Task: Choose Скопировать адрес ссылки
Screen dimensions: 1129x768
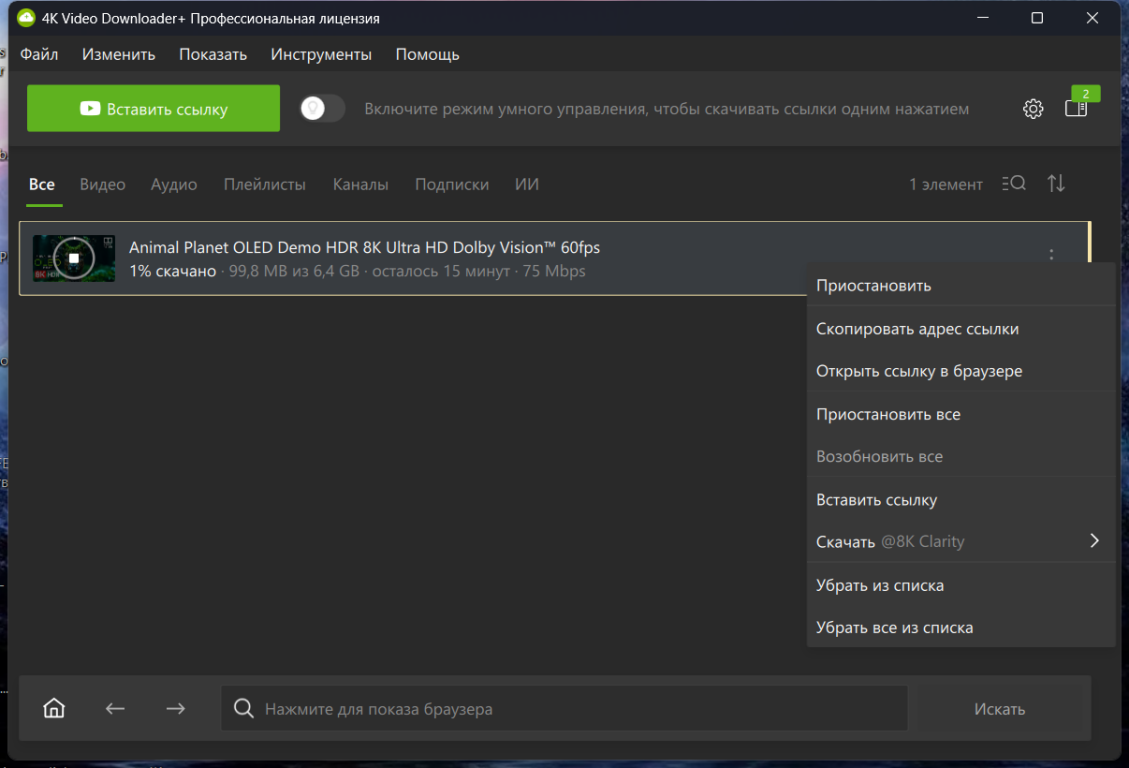Action: pyautogui.click(x=917, y=329)
